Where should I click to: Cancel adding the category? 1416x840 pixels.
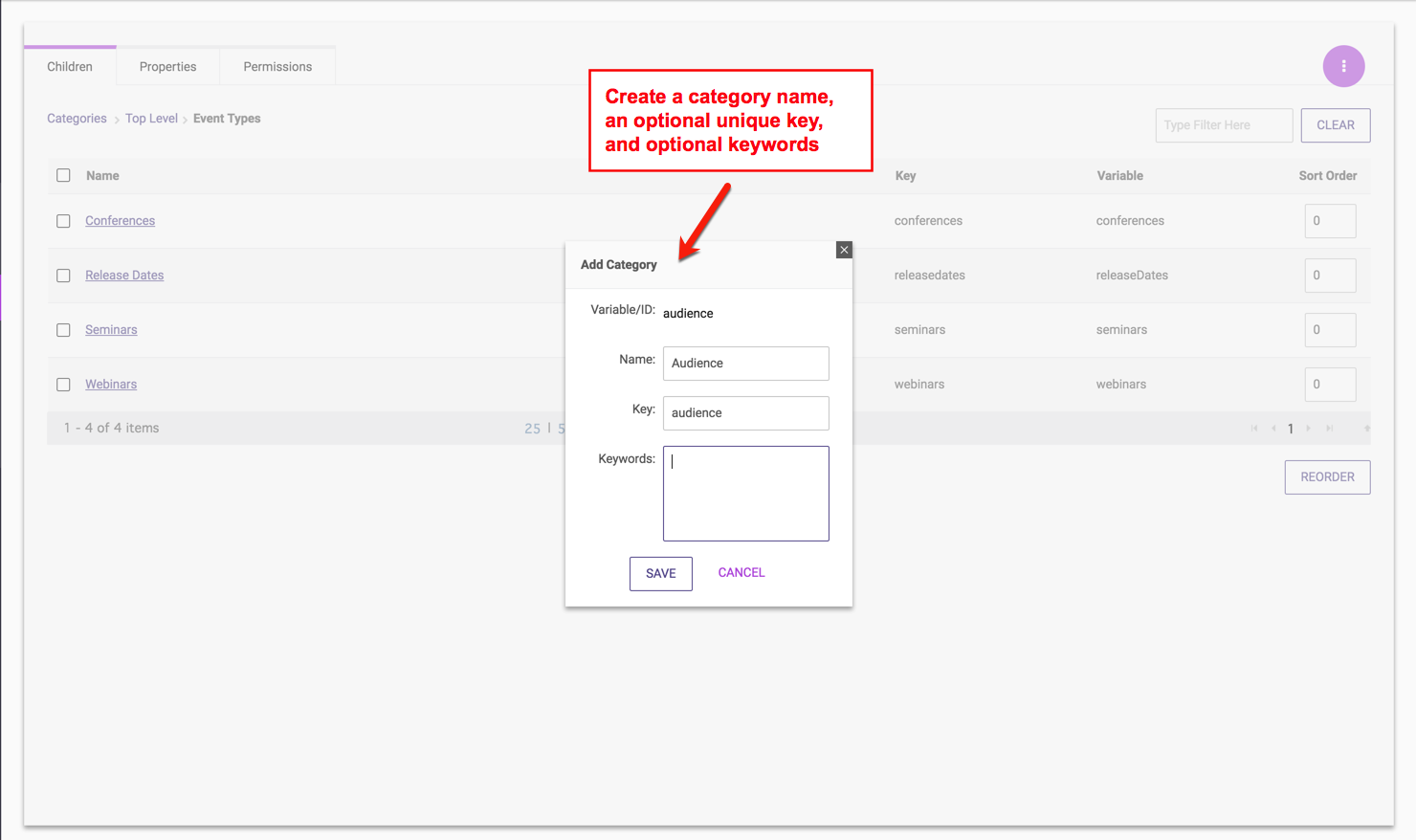pyautogui.click(x=741, y=572)
